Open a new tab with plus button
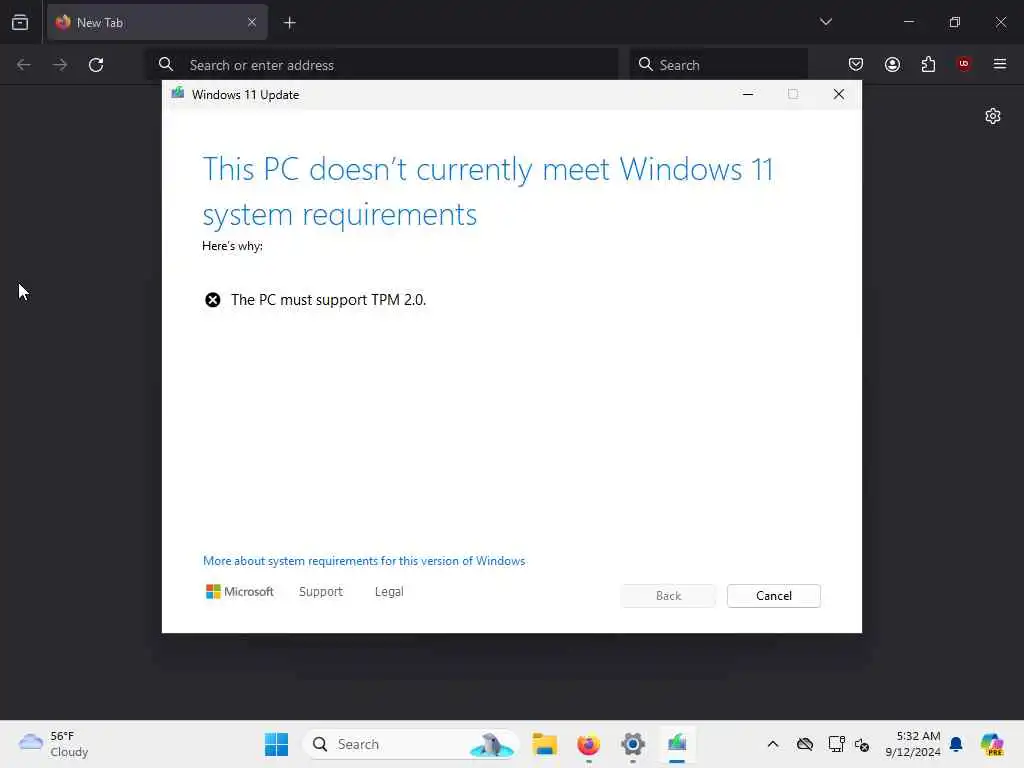The height and width of the screenshot is (768, 1024). pyautogui.click(x=289, y=23)
